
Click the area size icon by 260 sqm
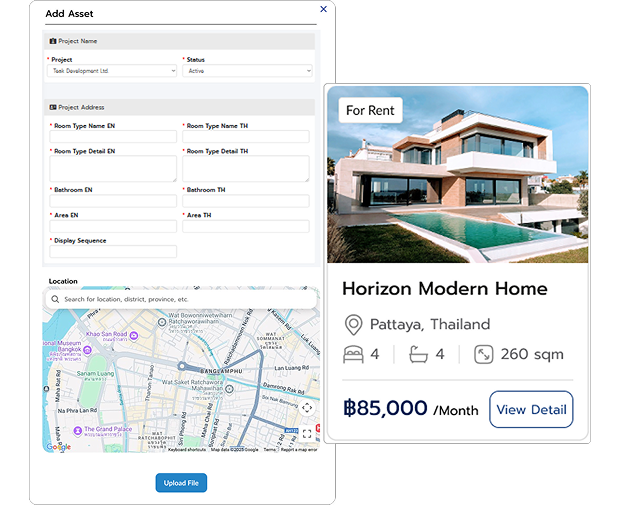[483, 355]
